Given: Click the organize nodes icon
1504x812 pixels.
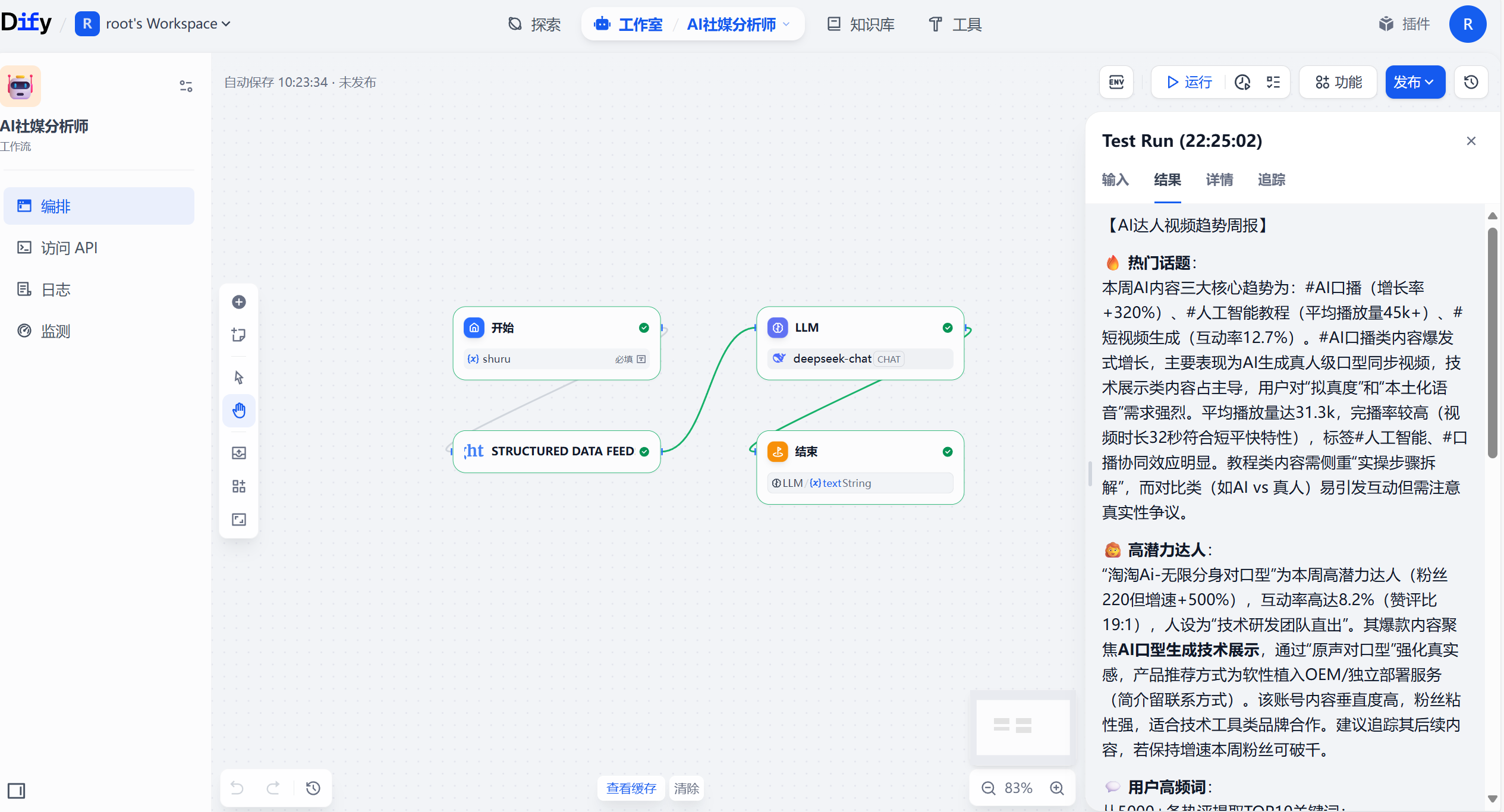Looking at the screenshot, I should [239, 486].
